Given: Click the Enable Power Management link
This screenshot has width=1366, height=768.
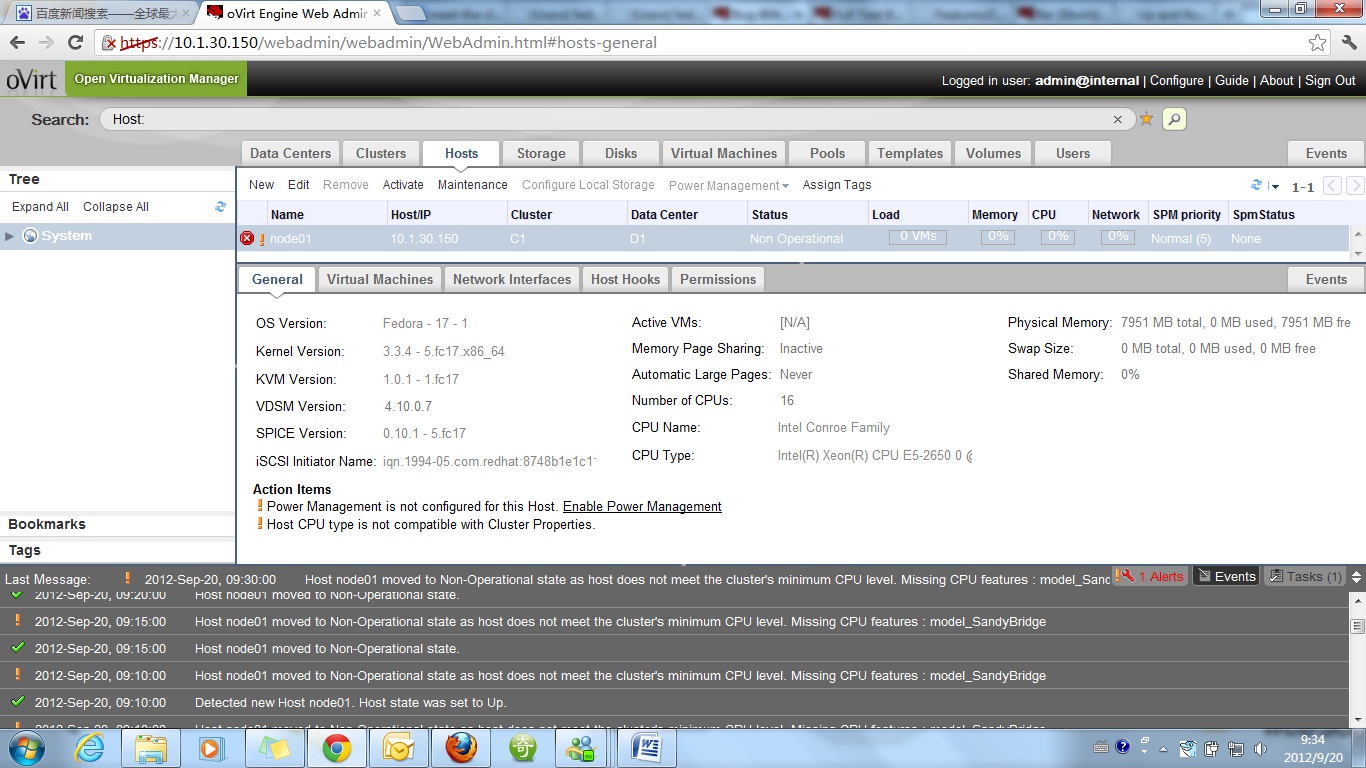Looking at the screenshot, I should 642,507.
